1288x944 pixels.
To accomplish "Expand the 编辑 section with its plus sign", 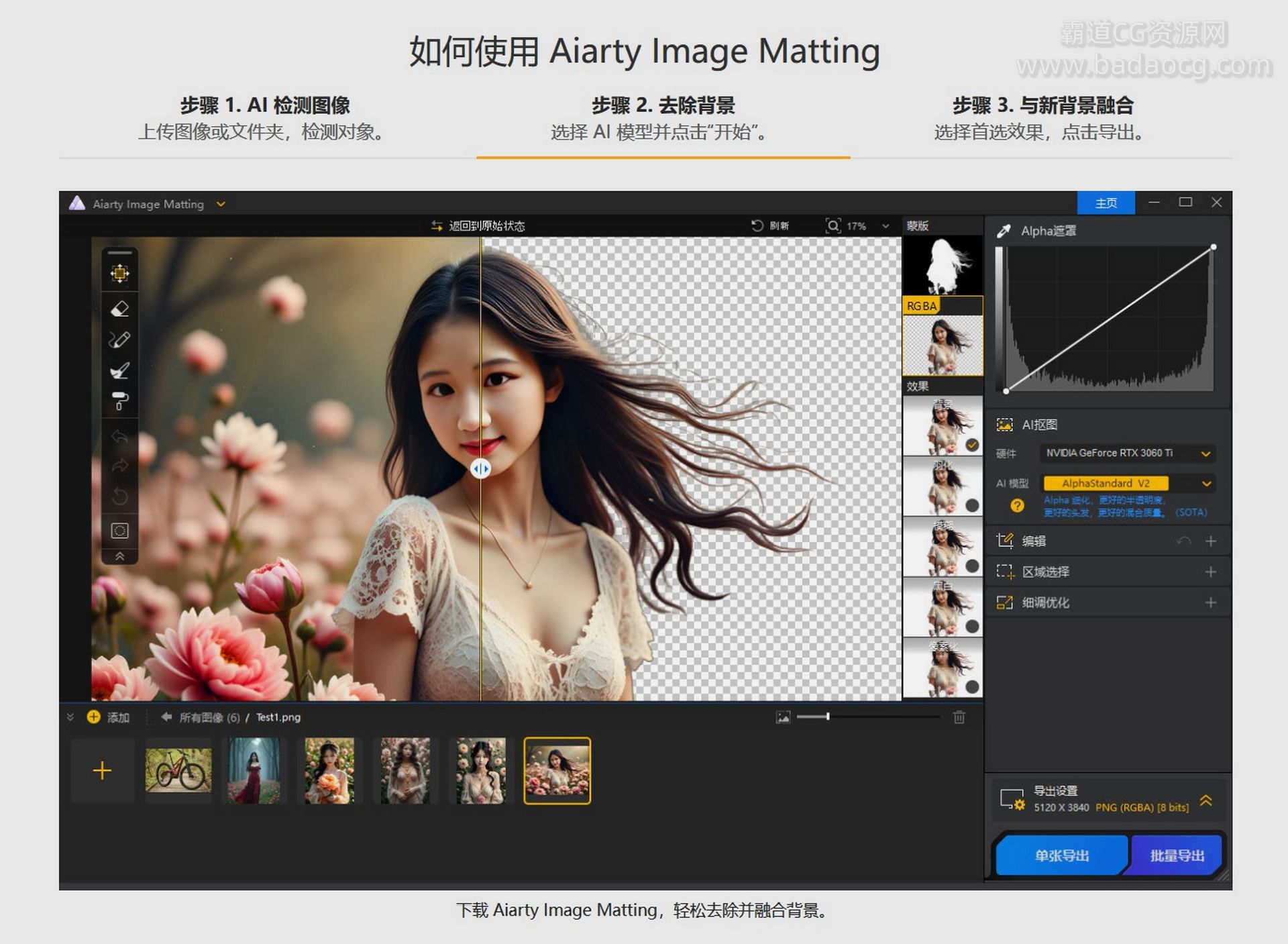I will (1211, 541).
